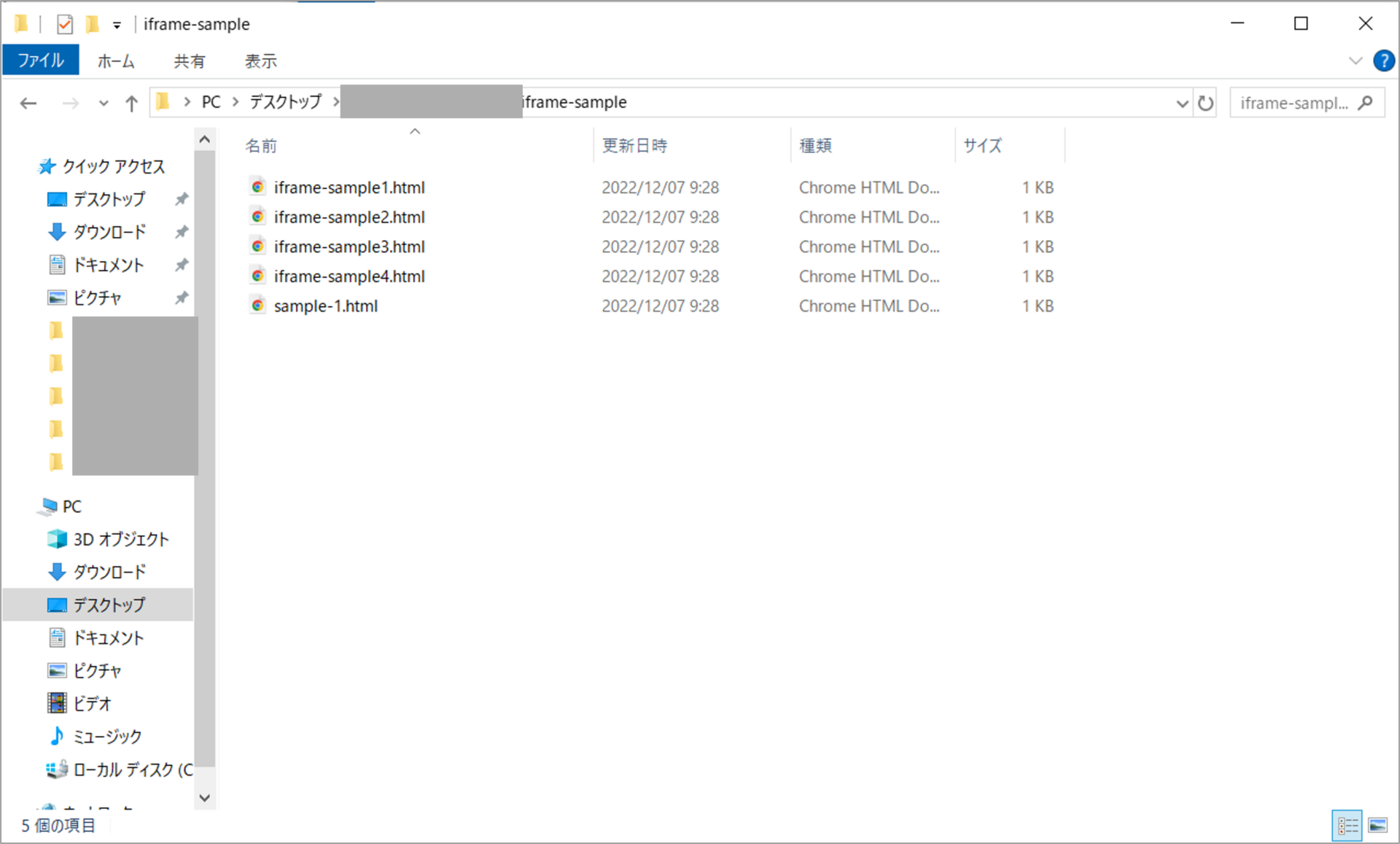Open Customize Quick Access Toolbar dropdown

(117, 26)
